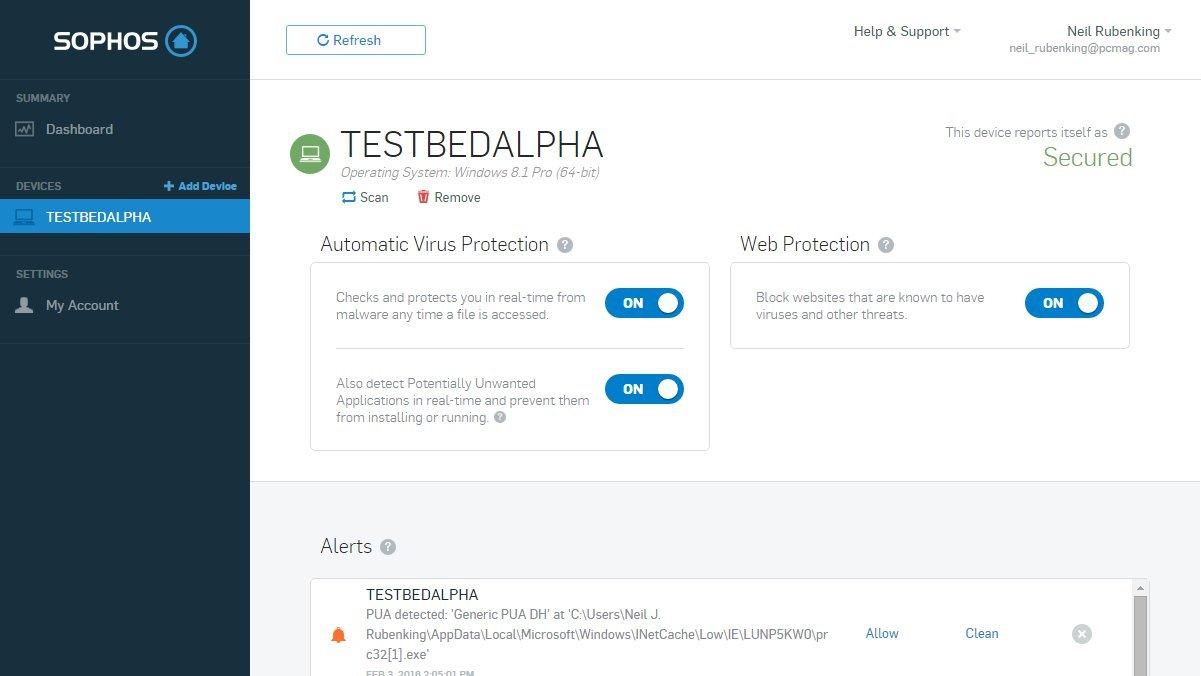Open help icon next to Web Protection
This screenshot has height=676, width=1201.
[x=886, y=245]
